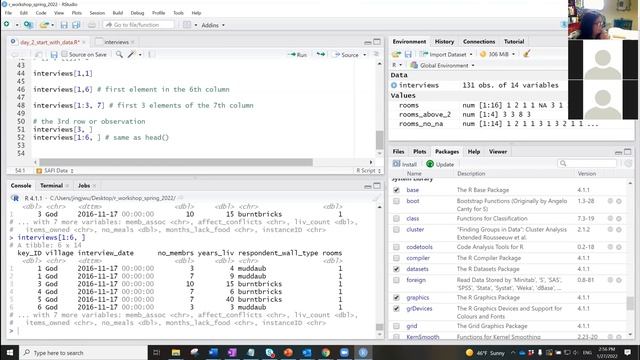This screenshot has width=640, height=360.
Task: Click the Run button in editor
Action: tap(298, 55)
